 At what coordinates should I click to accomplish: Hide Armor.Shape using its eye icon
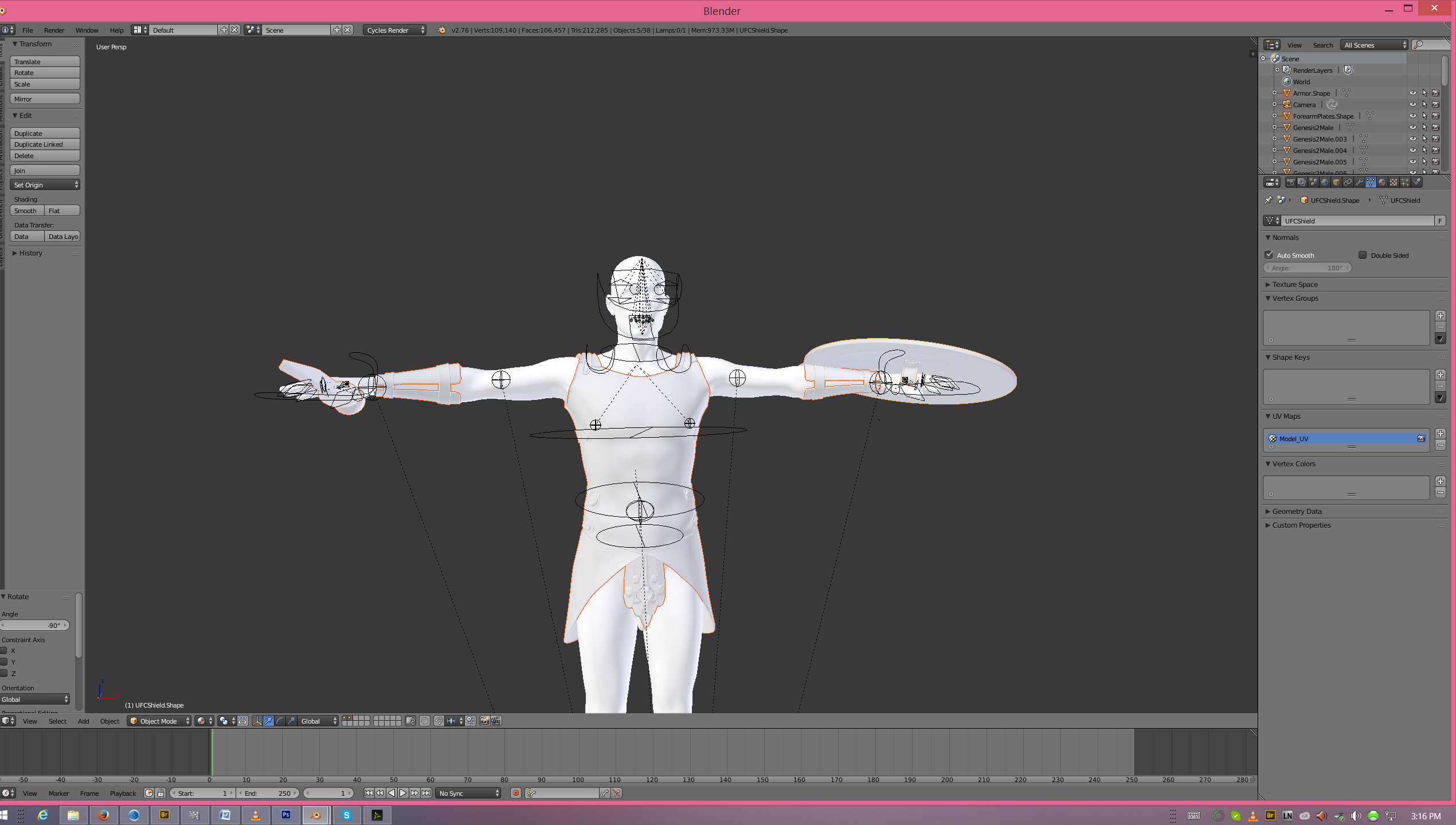tap(1412, 93)
